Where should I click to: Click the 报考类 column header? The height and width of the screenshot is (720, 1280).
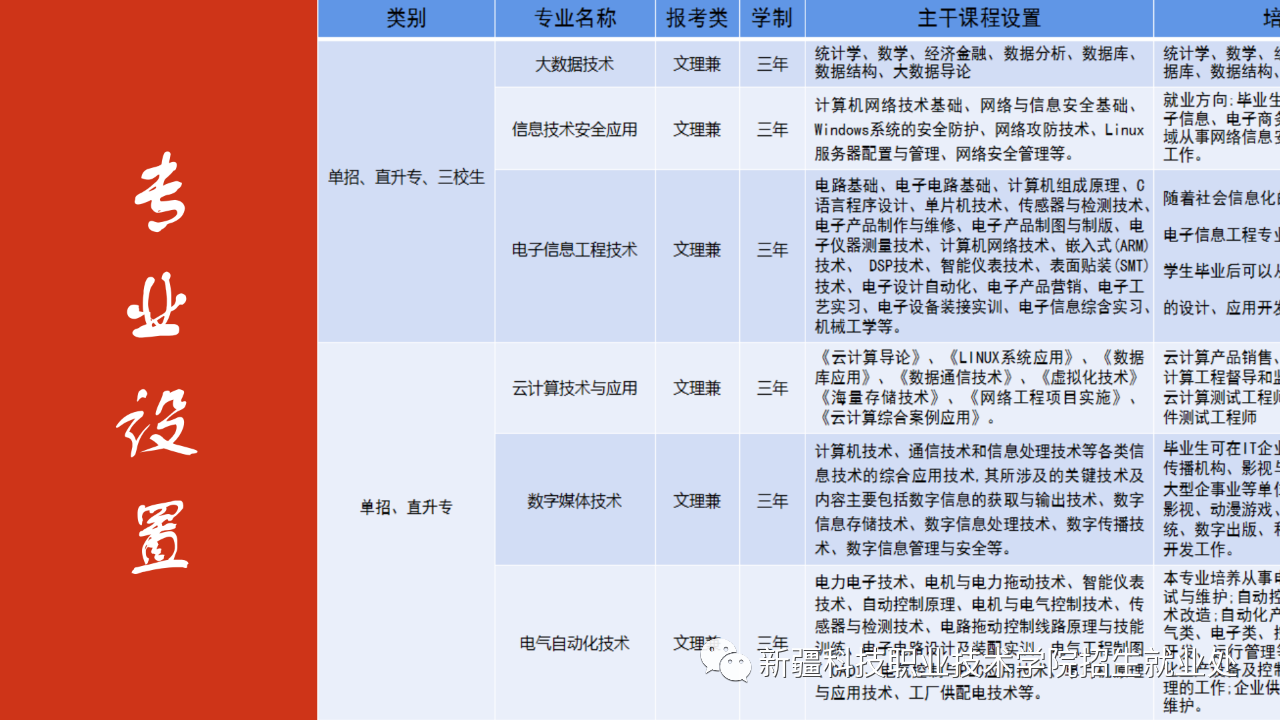pos(697,18)
